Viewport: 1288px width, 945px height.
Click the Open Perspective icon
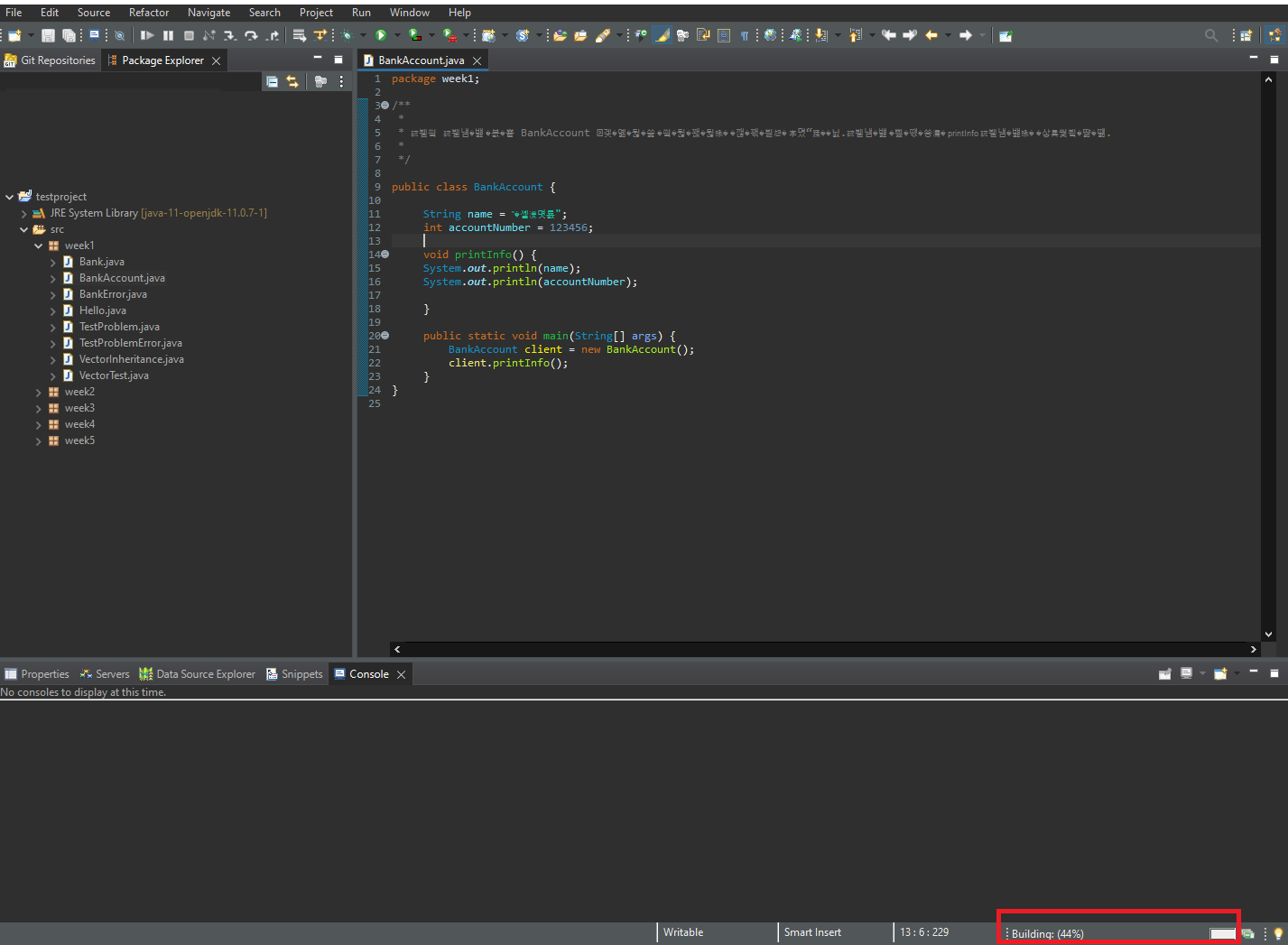[x=1246, y=35]
